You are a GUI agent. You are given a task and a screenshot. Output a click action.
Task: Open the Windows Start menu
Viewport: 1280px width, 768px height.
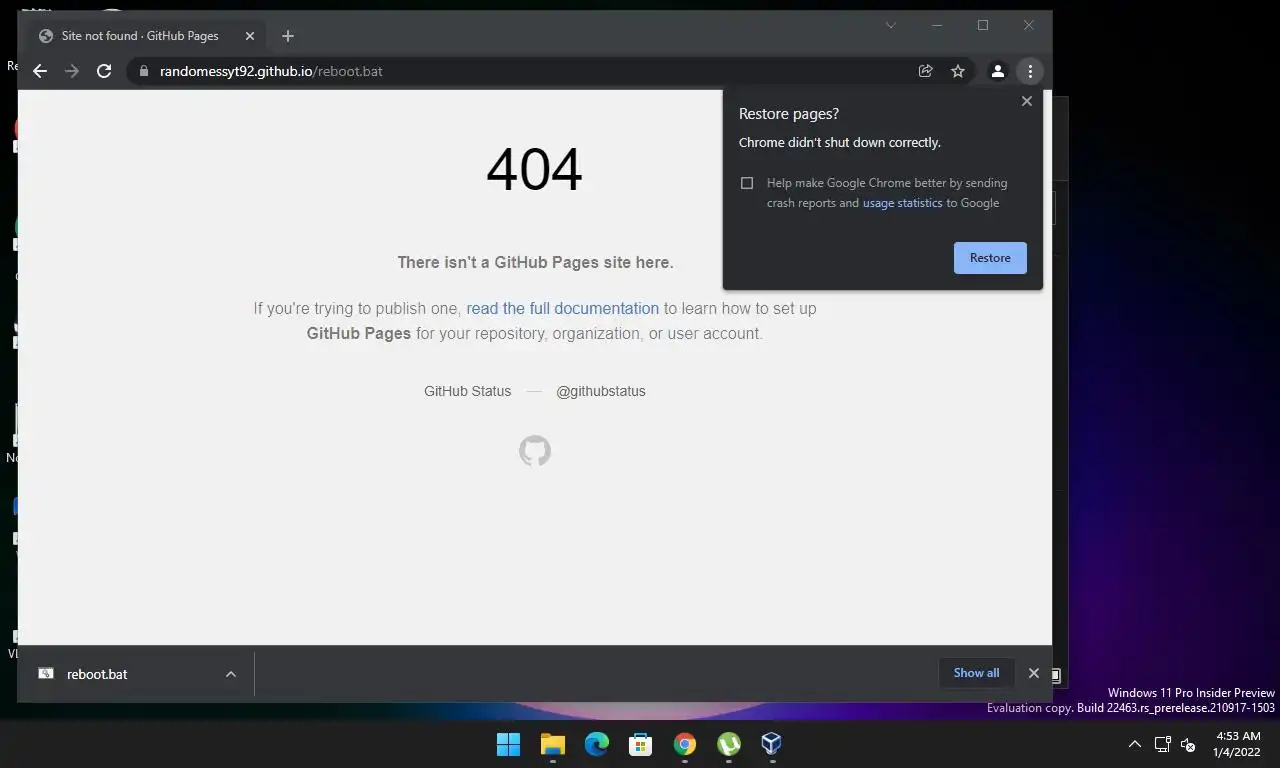tap(508, 744)
